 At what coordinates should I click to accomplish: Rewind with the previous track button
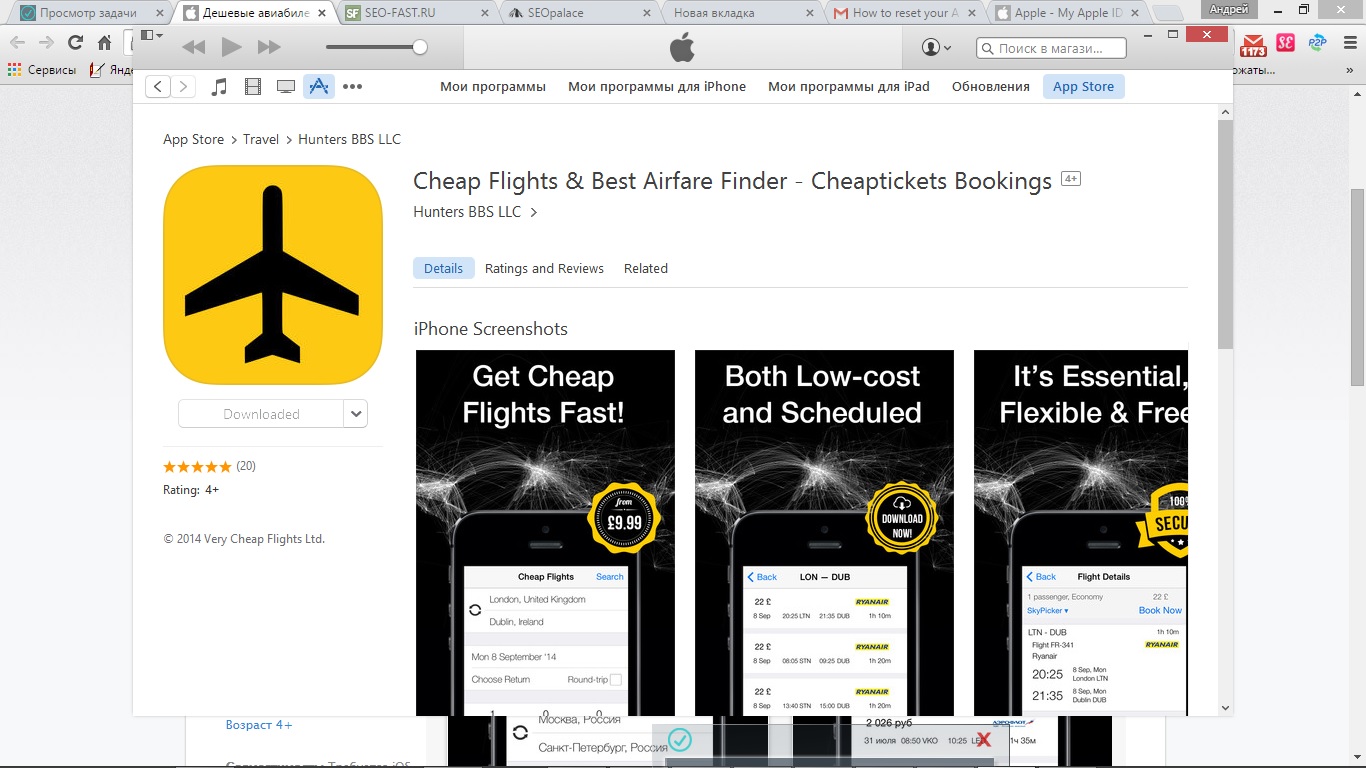pyautogui.click(x=194, y=47)
